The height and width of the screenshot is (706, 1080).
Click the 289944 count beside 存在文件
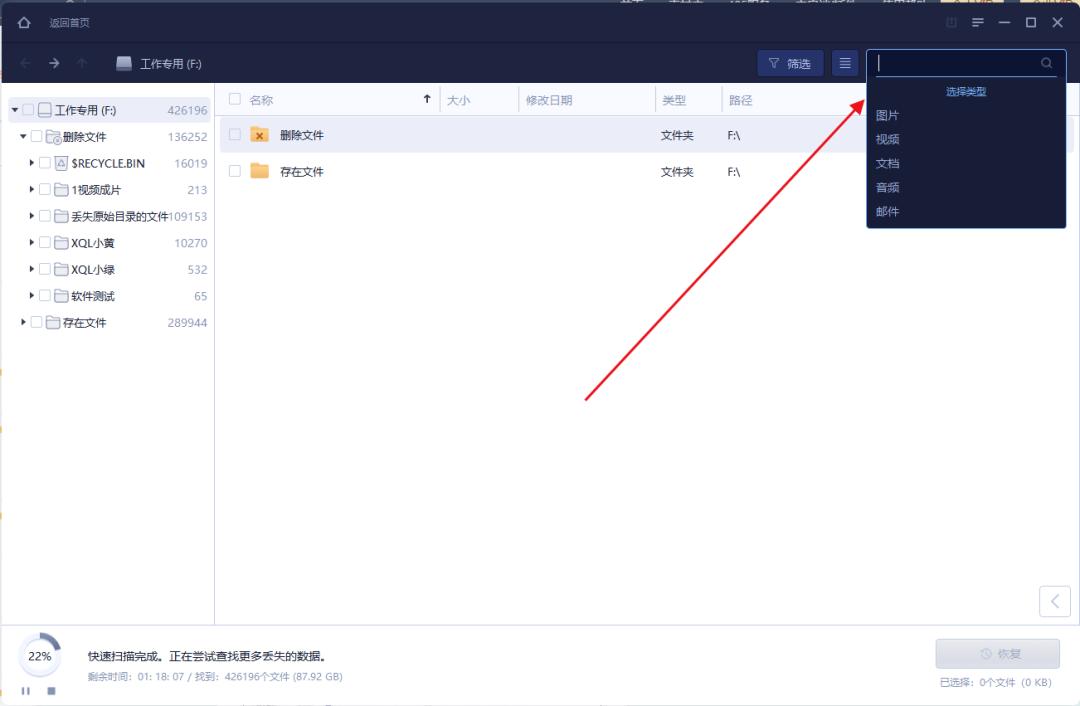pyautogui.click(x=187, y=322)
